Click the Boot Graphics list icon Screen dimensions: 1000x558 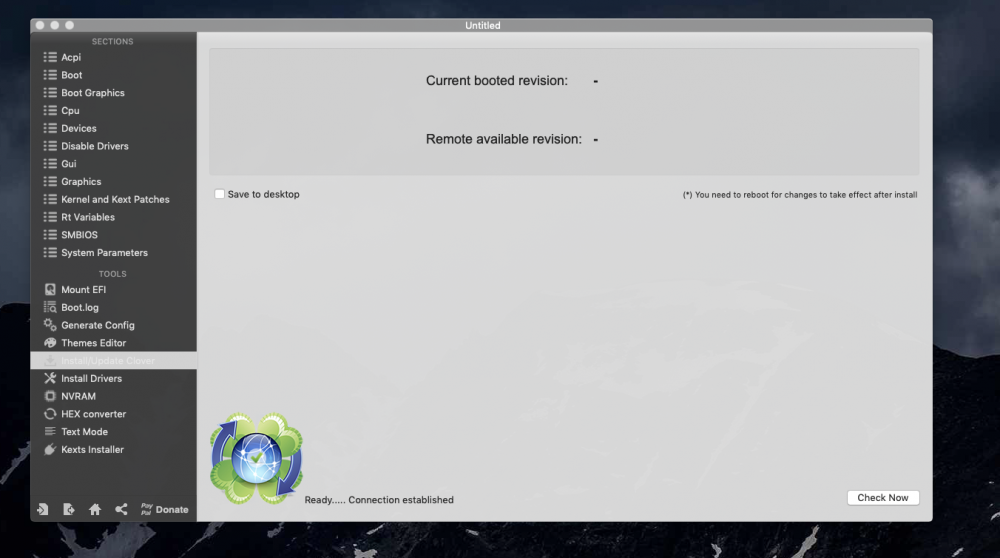pyautogui.click(x=50, y=93)
